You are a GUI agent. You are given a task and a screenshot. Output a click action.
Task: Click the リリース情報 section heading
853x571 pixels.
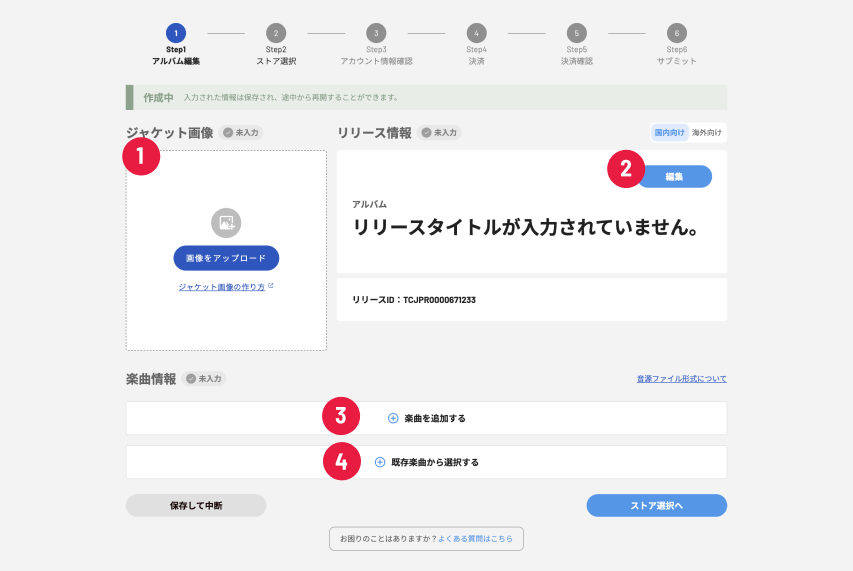pyautogui.click(x=374, y=133)
